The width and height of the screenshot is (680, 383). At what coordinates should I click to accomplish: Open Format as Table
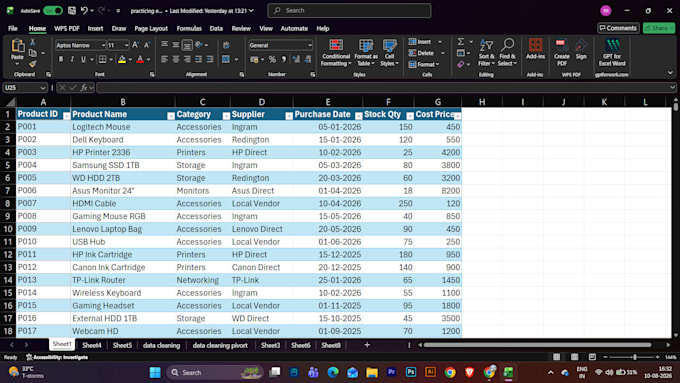[366, 52]
